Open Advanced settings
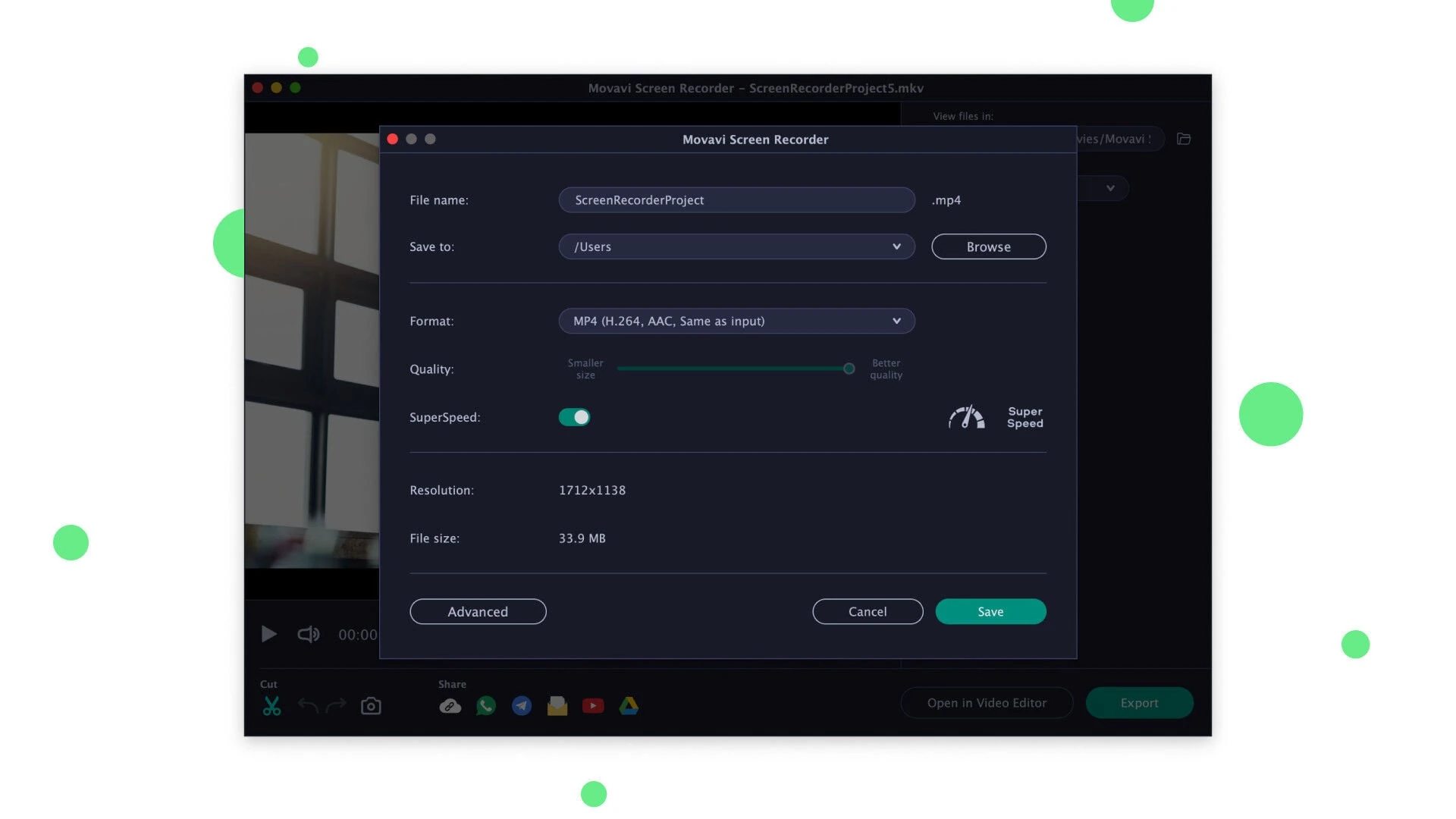 [x=478, y=611]
